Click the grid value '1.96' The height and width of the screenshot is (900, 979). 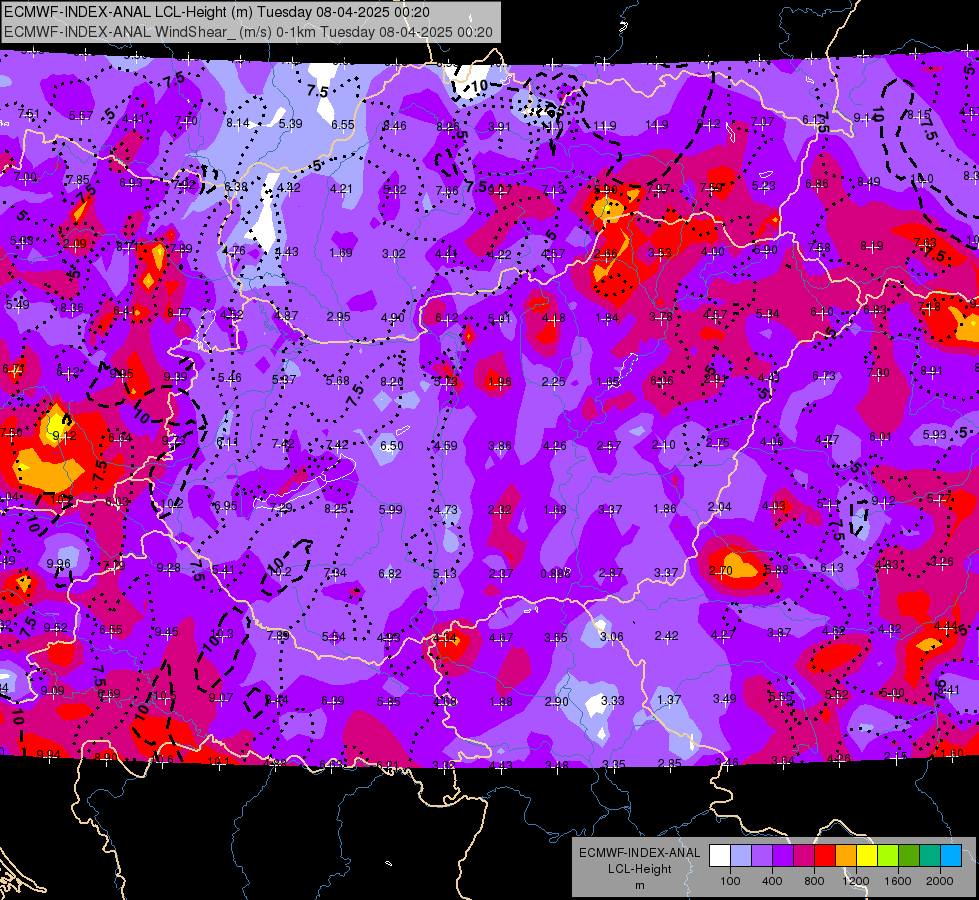tap(499, 382)
